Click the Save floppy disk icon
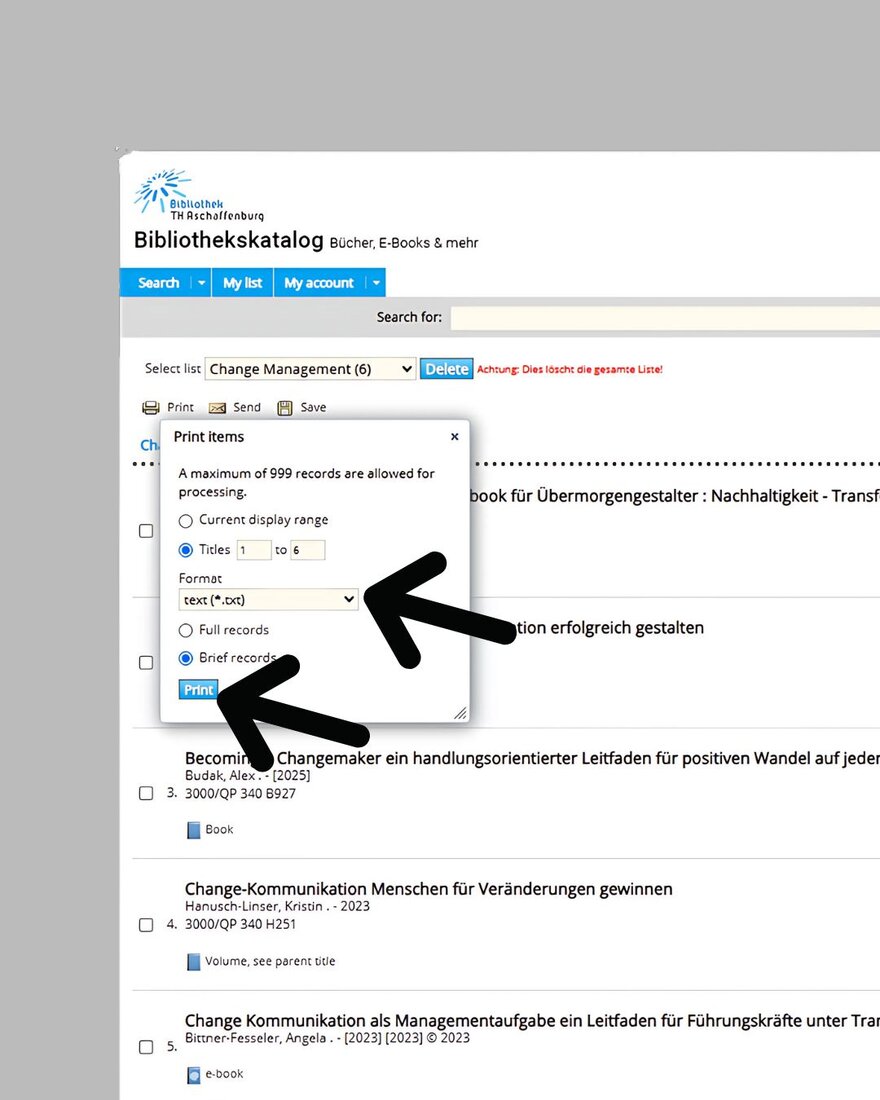Viewport: 880px width, 1100px height. click(284, 408)
